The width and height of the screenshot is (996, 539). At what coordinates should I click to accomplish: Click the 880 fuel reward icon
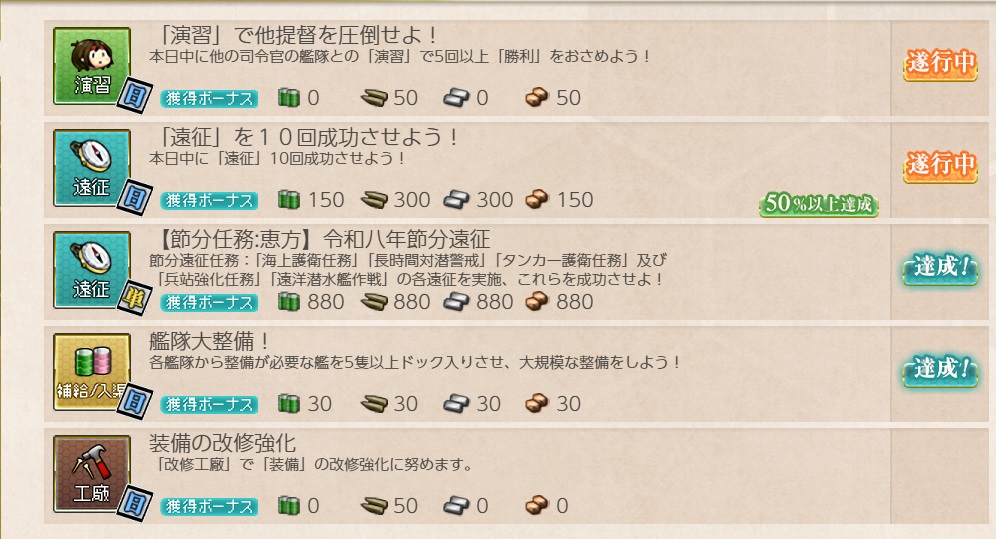tap(288, 301)
